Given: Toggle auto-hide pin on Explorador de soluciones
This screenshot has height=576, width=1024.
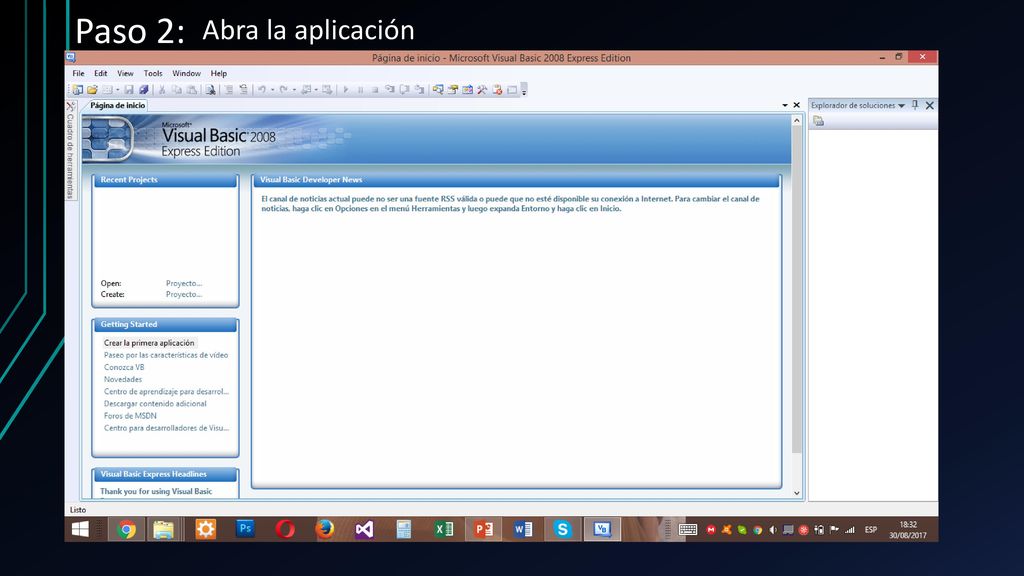Looking at the screenshot, I should tap(915, 104).
